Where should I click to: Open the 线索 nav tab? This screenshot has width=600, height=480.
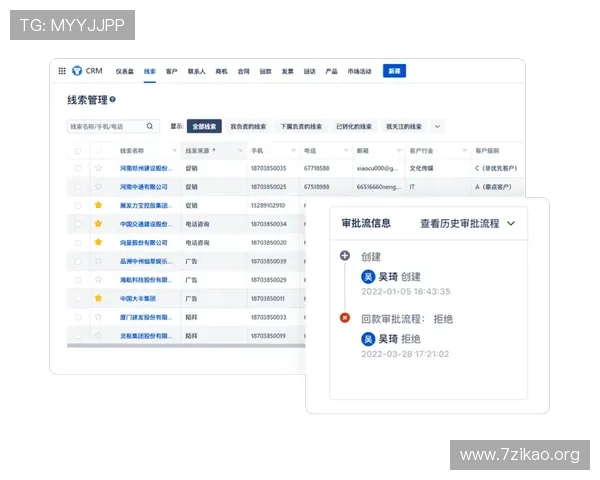[x=150, y=71]
